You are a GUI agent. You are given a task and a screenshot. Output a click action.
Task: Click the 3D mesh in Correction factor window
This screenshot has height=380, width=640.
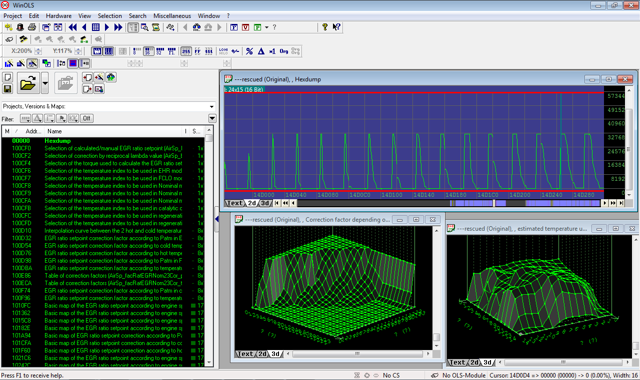pyautogui.click(x=333, y=286)
